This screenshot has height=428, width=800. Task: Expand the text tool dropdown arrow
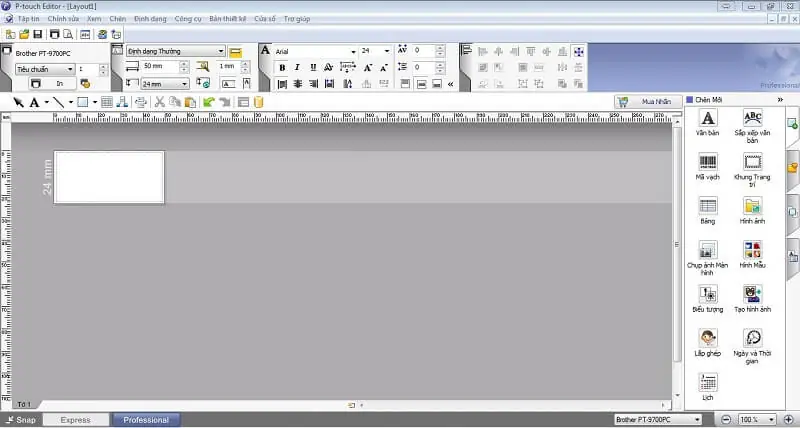coord(46,103)
